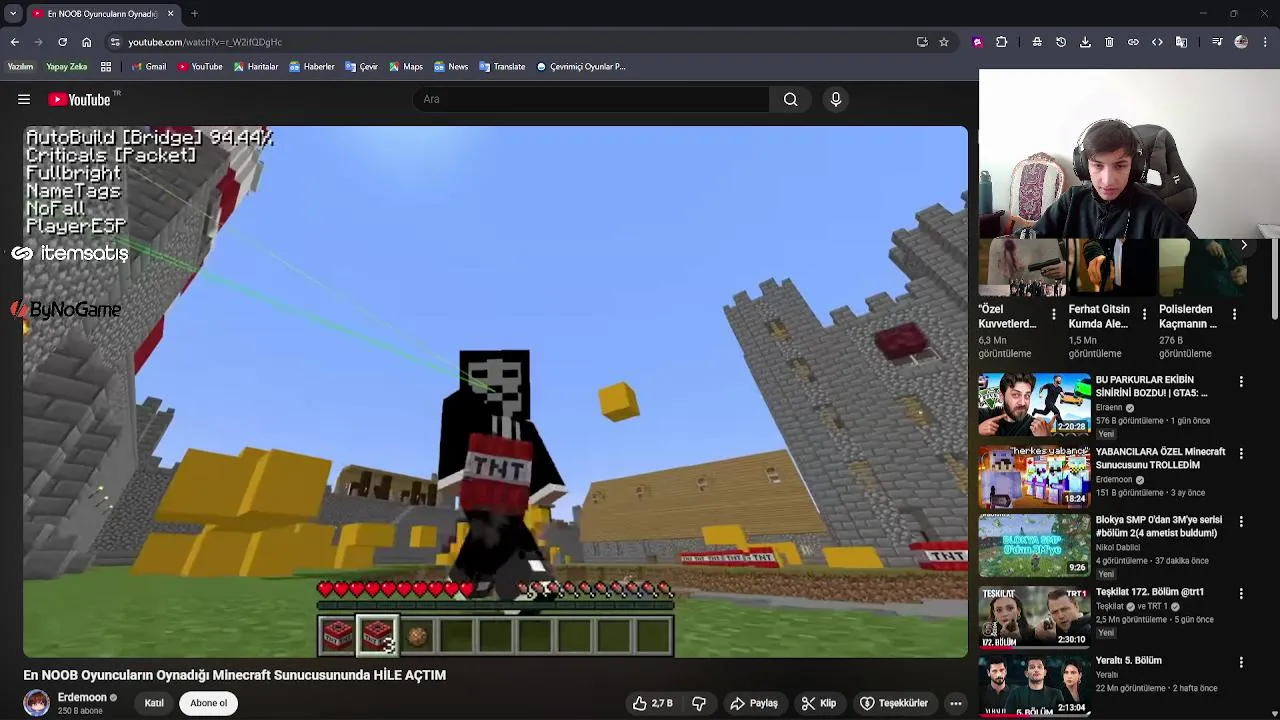
Task: Open the history clock extension
Action: pyautogui.click(x=1061, y=42)
